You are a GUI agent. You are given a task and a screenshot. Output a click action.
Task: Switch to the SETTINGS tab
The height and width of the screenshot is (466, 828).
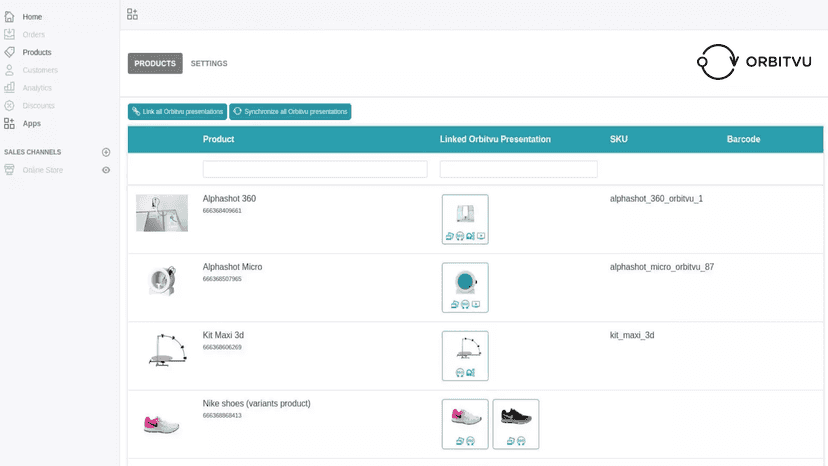click(209, 63)
